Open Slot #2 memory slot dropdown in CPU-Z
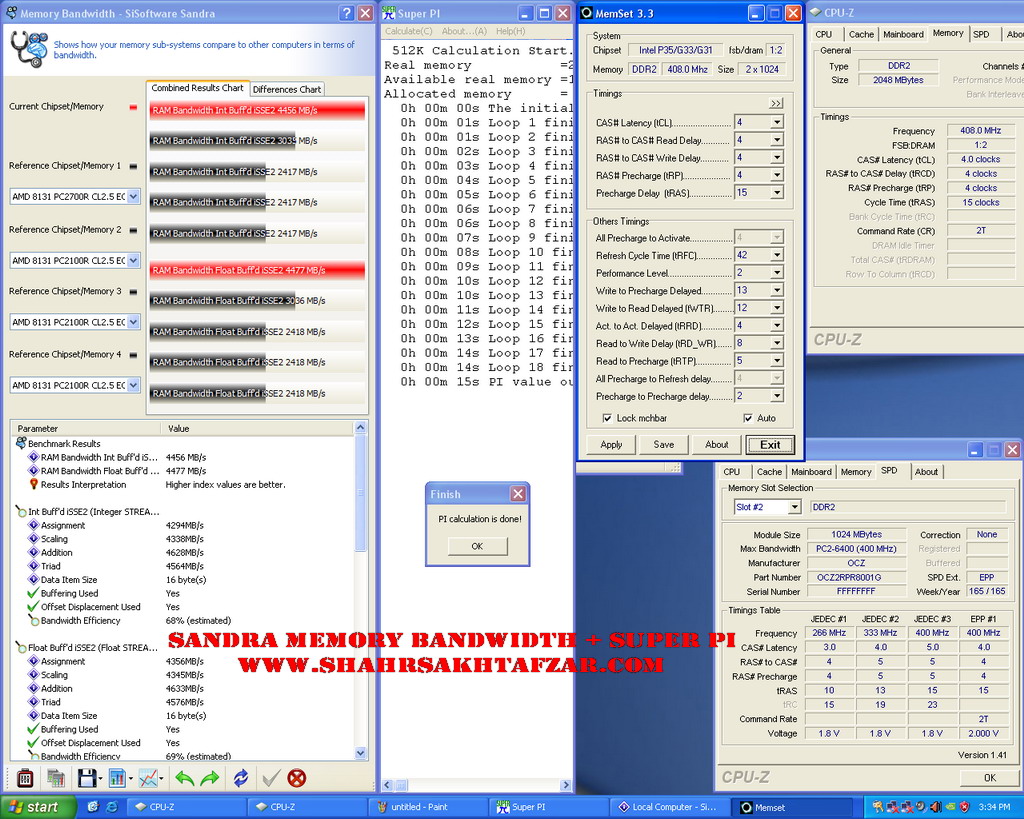Viewport: 1024px width, 819px height. 794,507
